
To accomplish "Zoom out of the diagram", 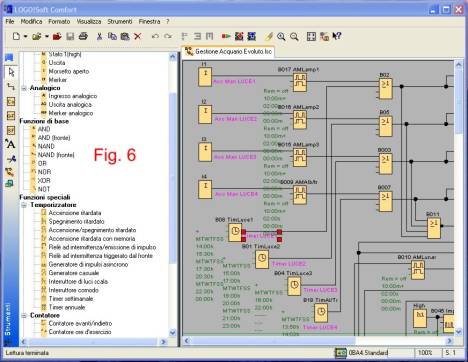I will click(x=294, y=36).
